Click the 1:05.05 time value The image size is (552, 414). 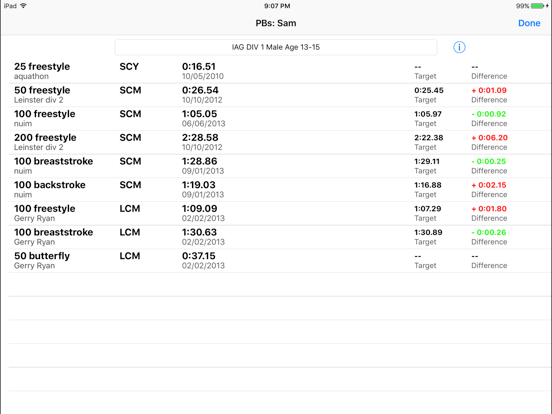(199, 114)
